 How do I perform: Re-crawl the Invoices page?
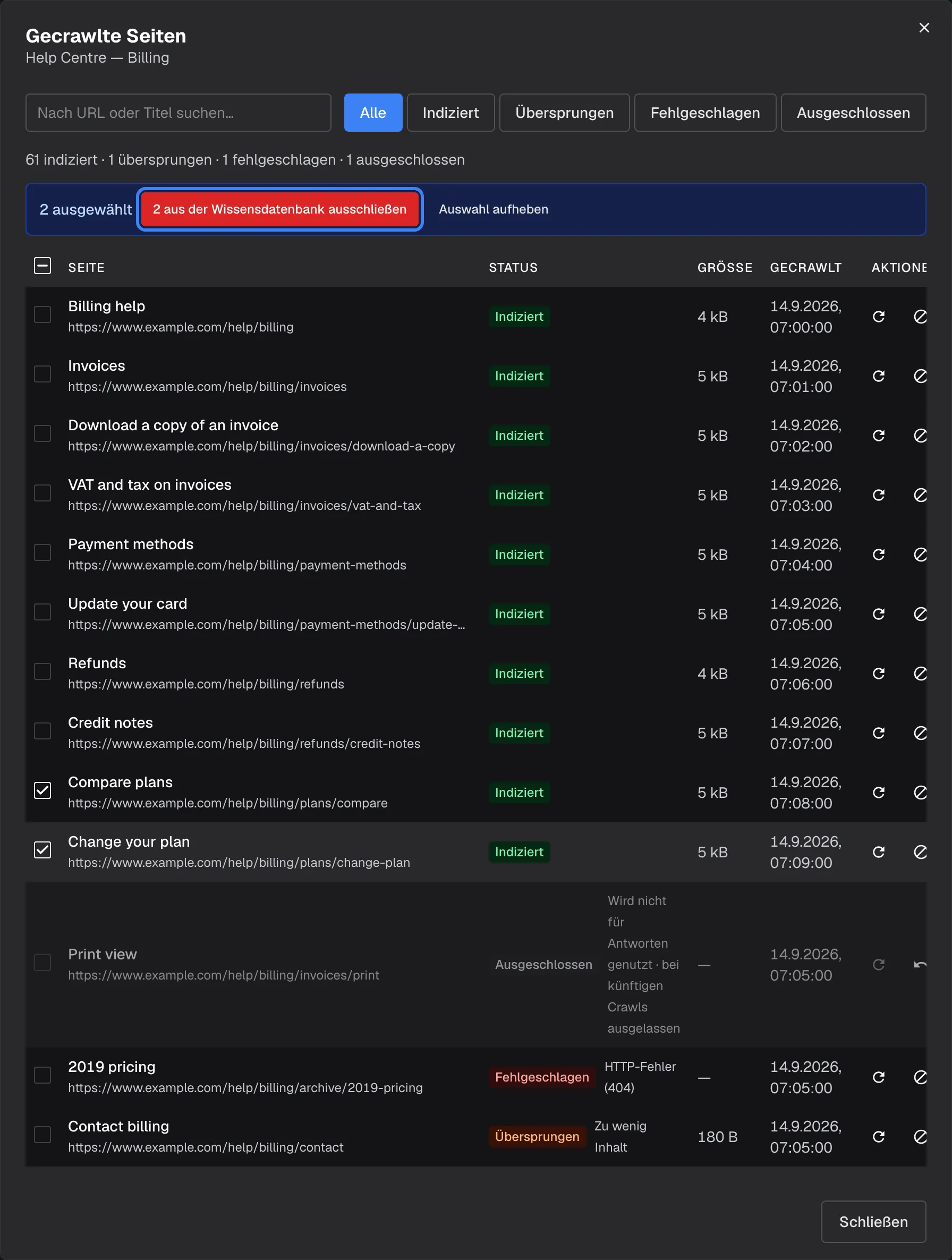[879, 376]
